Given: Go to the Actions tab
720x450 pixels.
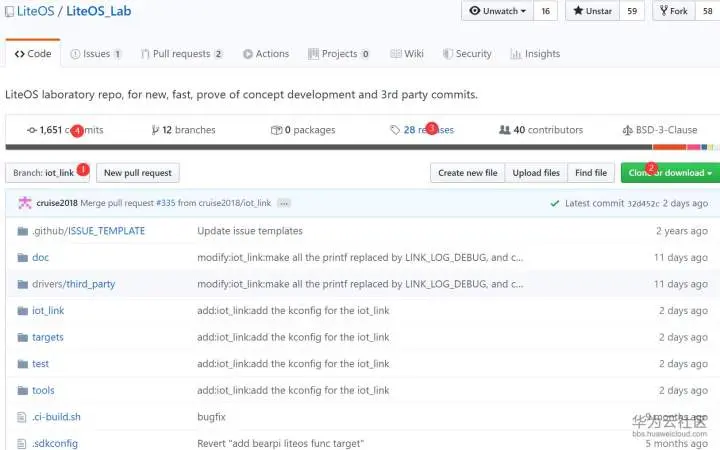Looking at the screenshot, I should click(266, 54).
